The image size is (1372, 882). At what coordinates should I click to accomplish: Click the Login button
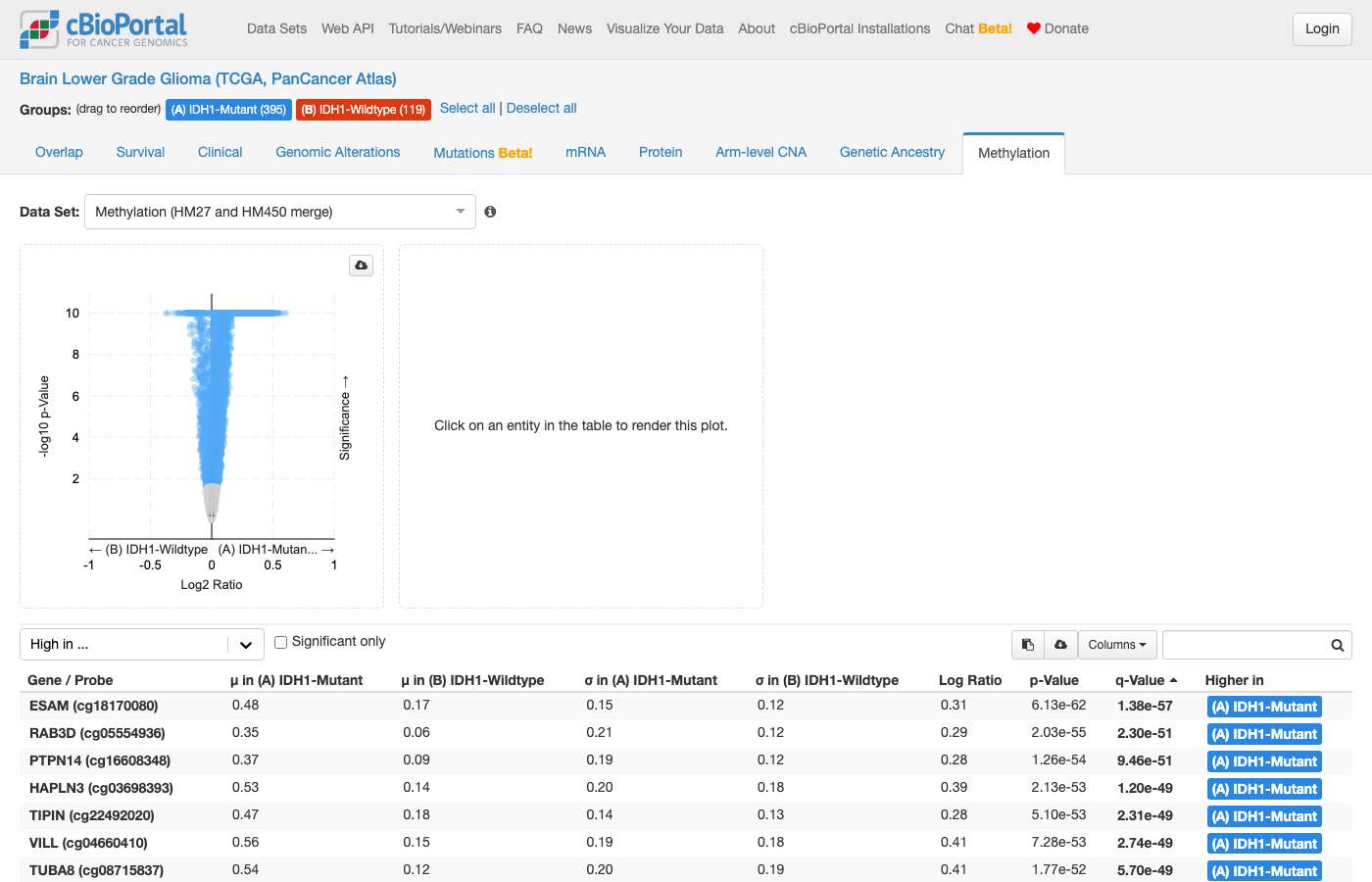[x=1322, y=29]
